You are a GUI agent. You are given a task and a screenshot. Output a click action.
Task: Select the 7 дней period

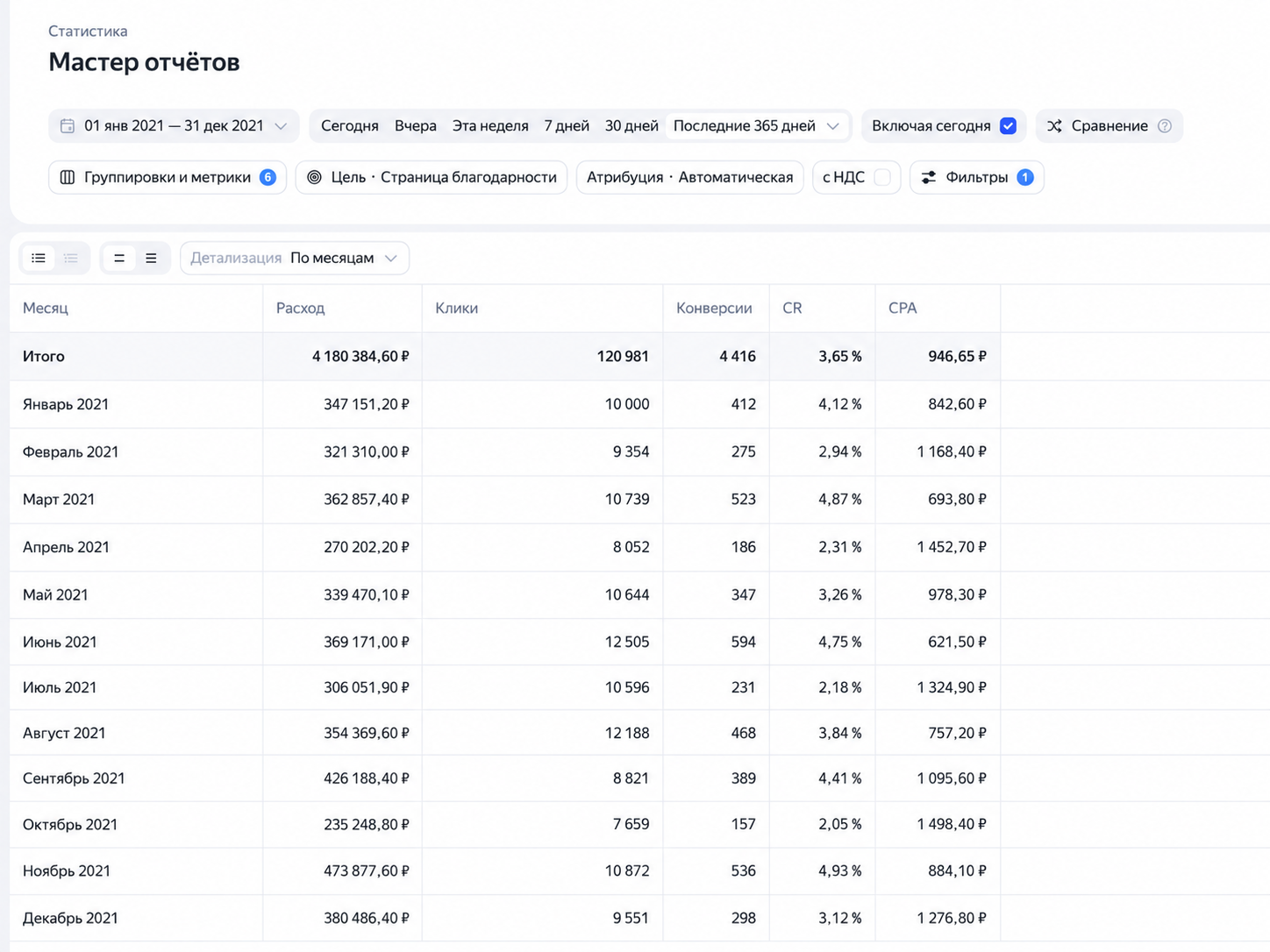(x=567, y=126)
